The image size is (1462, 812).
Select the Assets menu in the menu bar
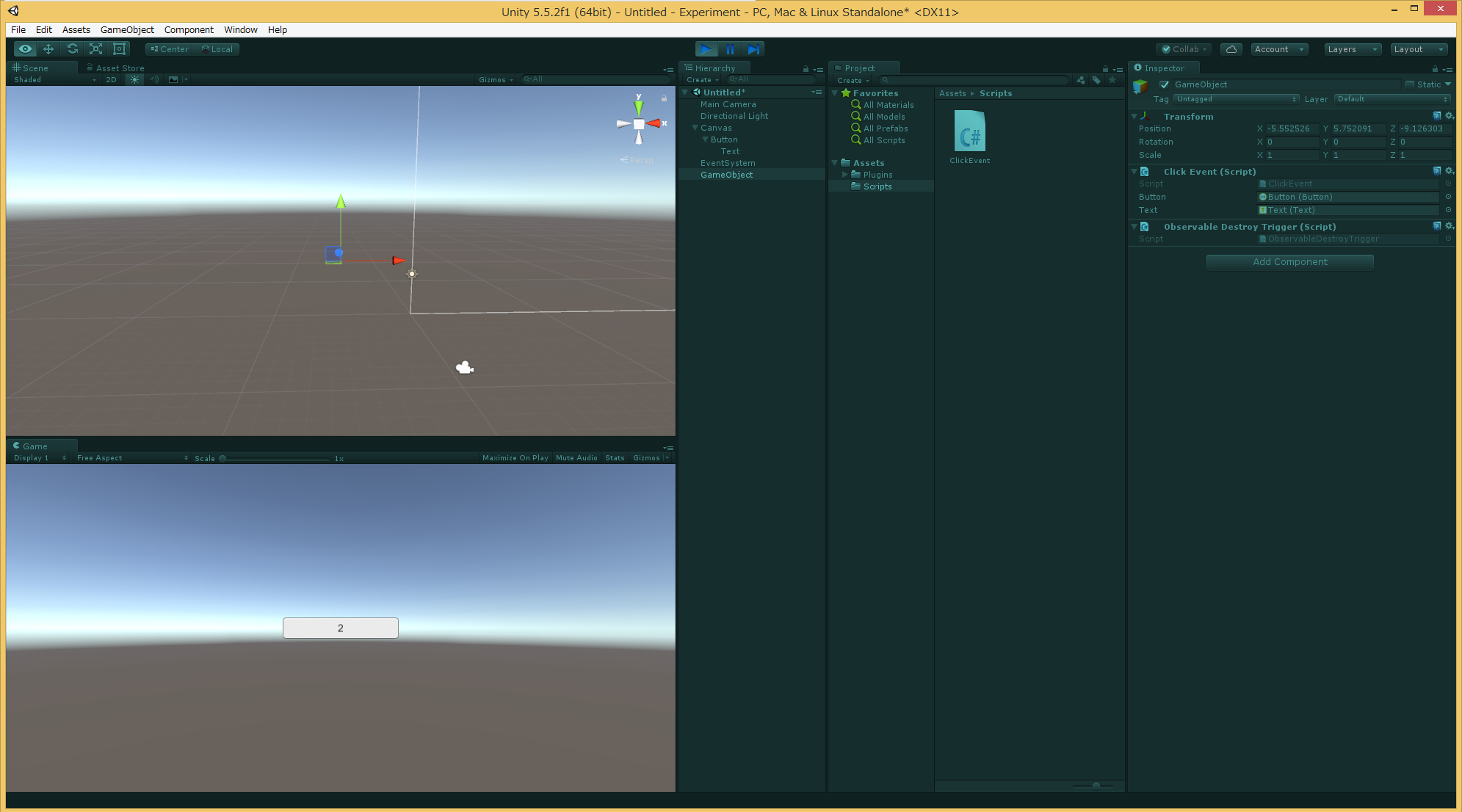75,30
